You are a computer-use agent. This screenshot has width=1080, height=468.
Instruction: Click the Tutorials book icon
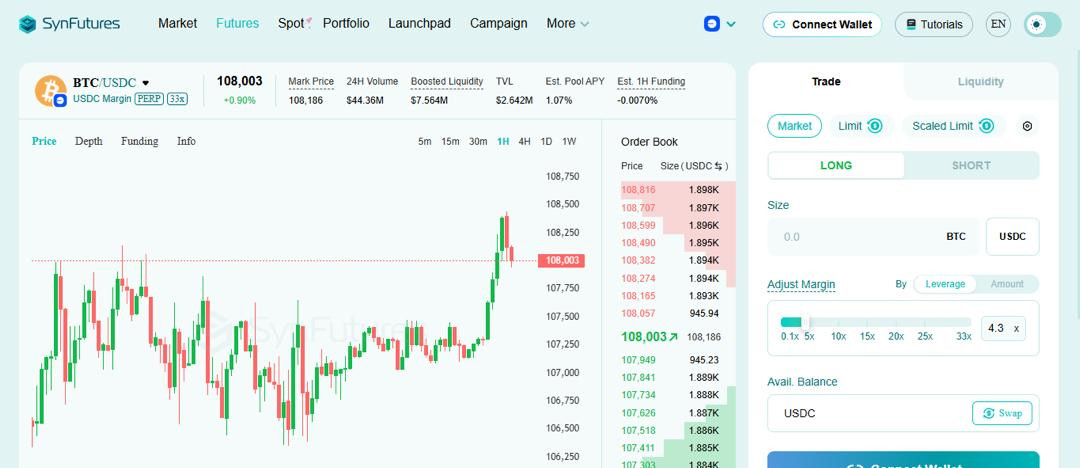pos(910,24)
